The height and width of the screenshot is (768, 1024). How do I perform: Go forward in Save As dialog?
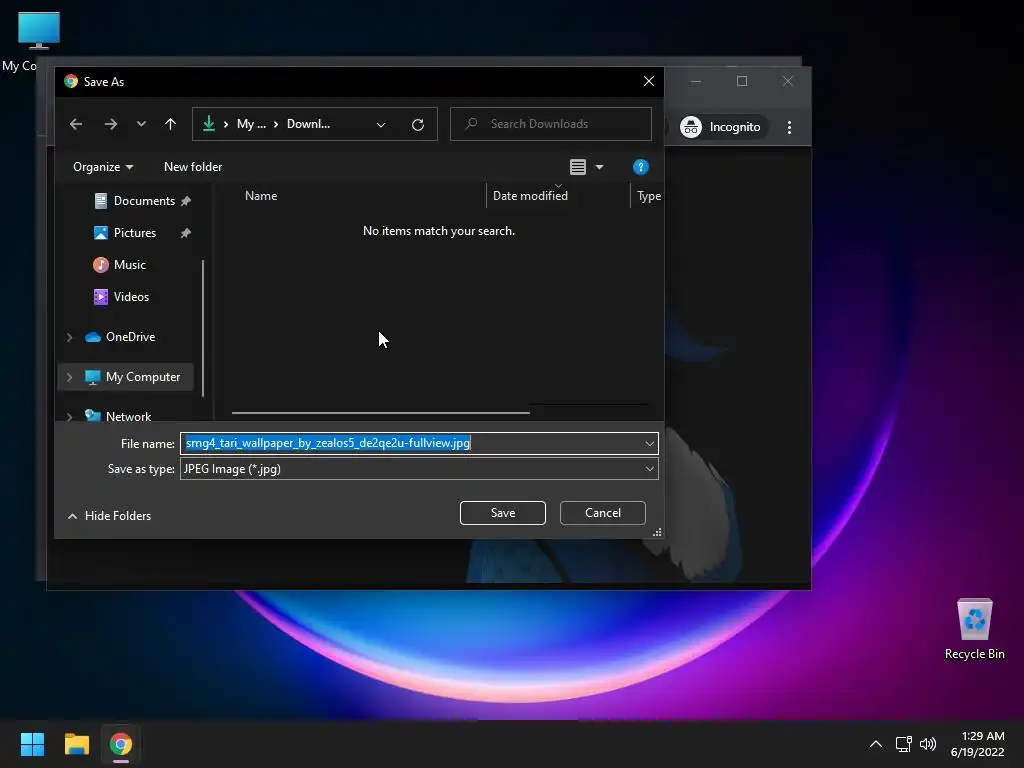click(111, 124)
